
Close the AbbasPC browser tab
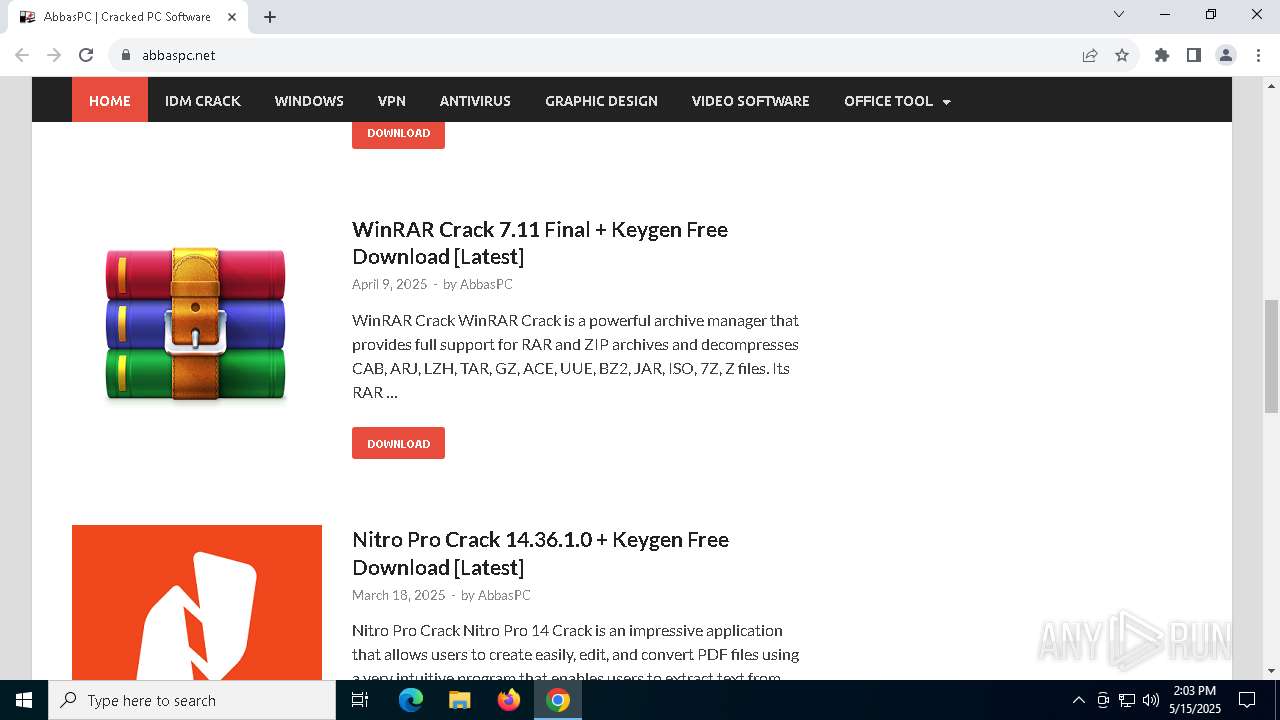pos(232,17)
